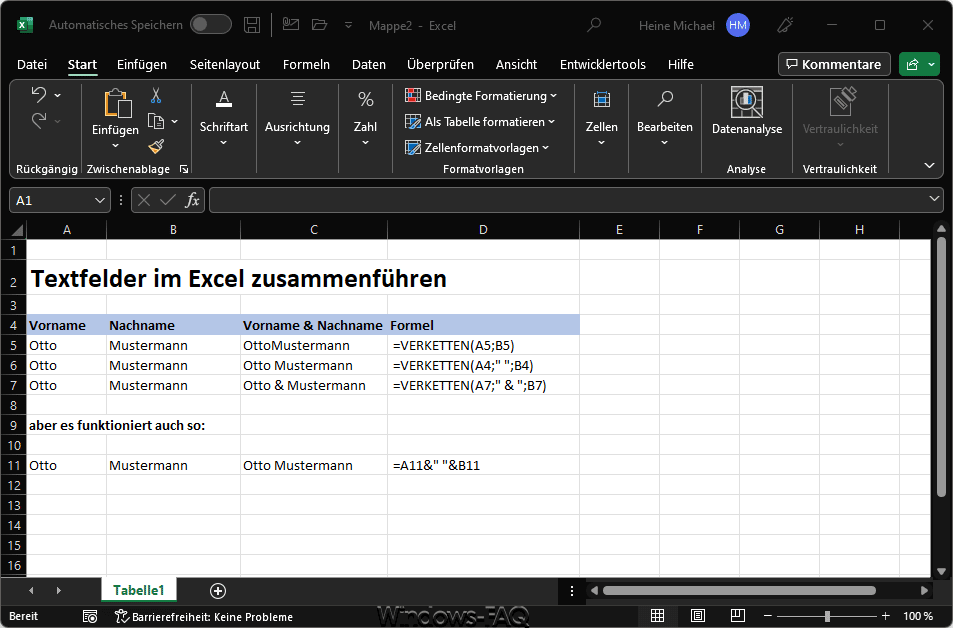953x628 pixels.
Task: Open the Formeln ribbon tab
Action: point(306,64)
